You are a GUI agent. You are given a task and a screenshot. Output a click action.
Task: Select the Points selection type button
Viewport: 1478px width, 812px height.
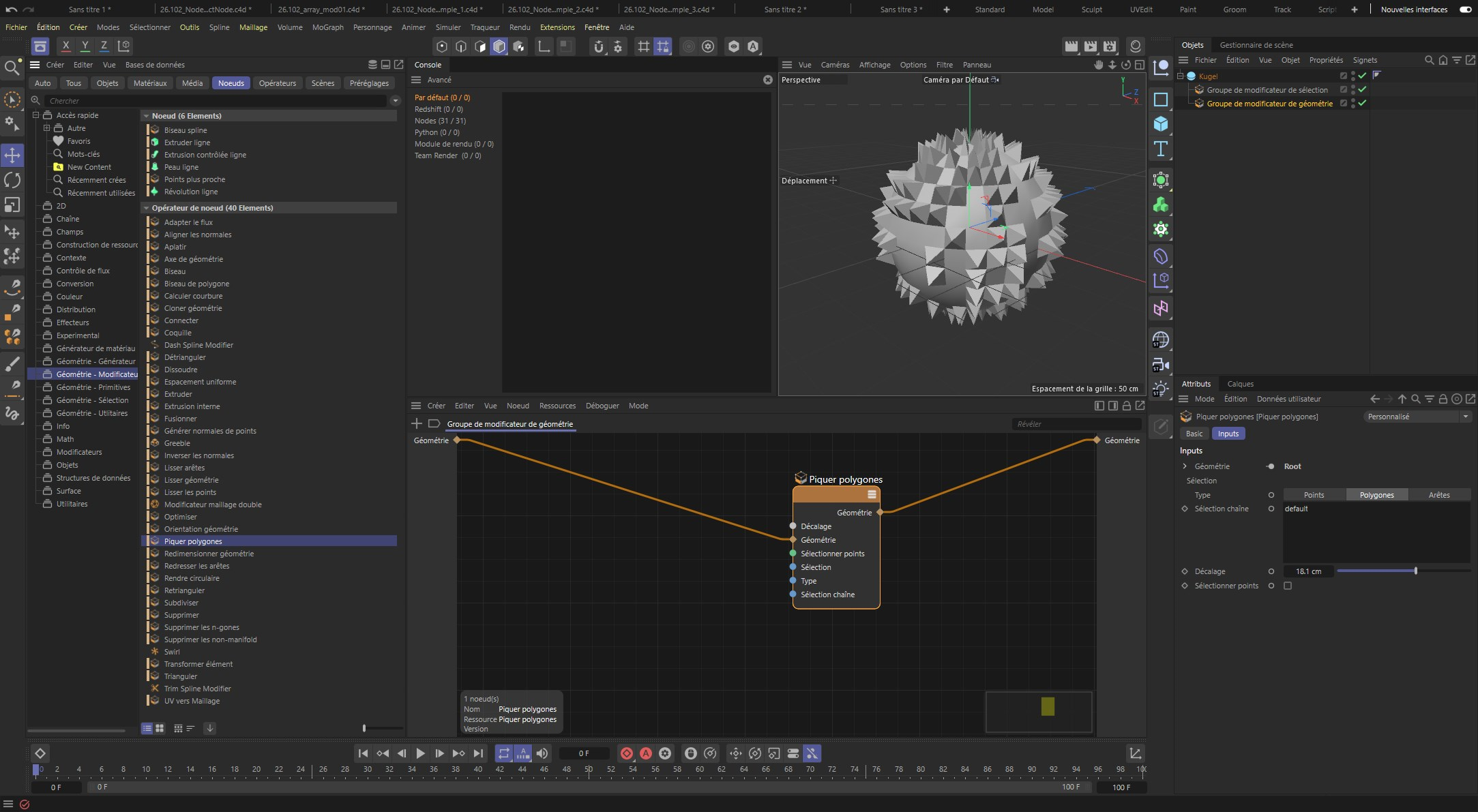[1314, 495]
